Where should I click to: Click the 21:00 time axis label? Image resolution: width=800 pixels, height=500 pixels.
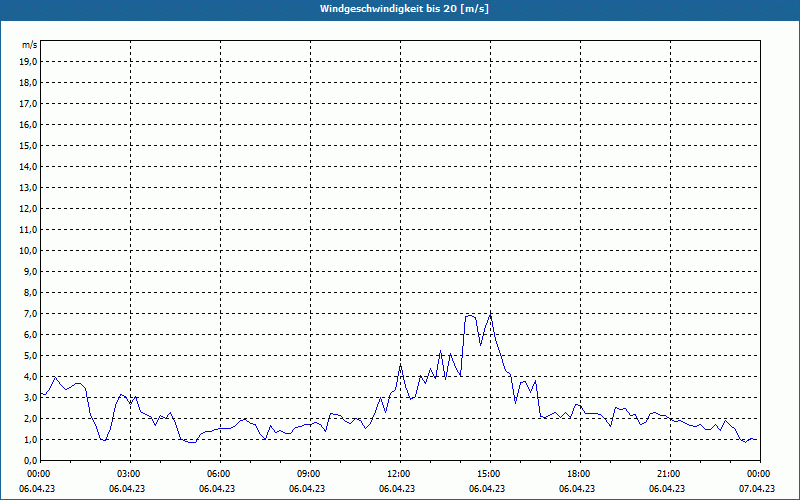click(670, 474)
